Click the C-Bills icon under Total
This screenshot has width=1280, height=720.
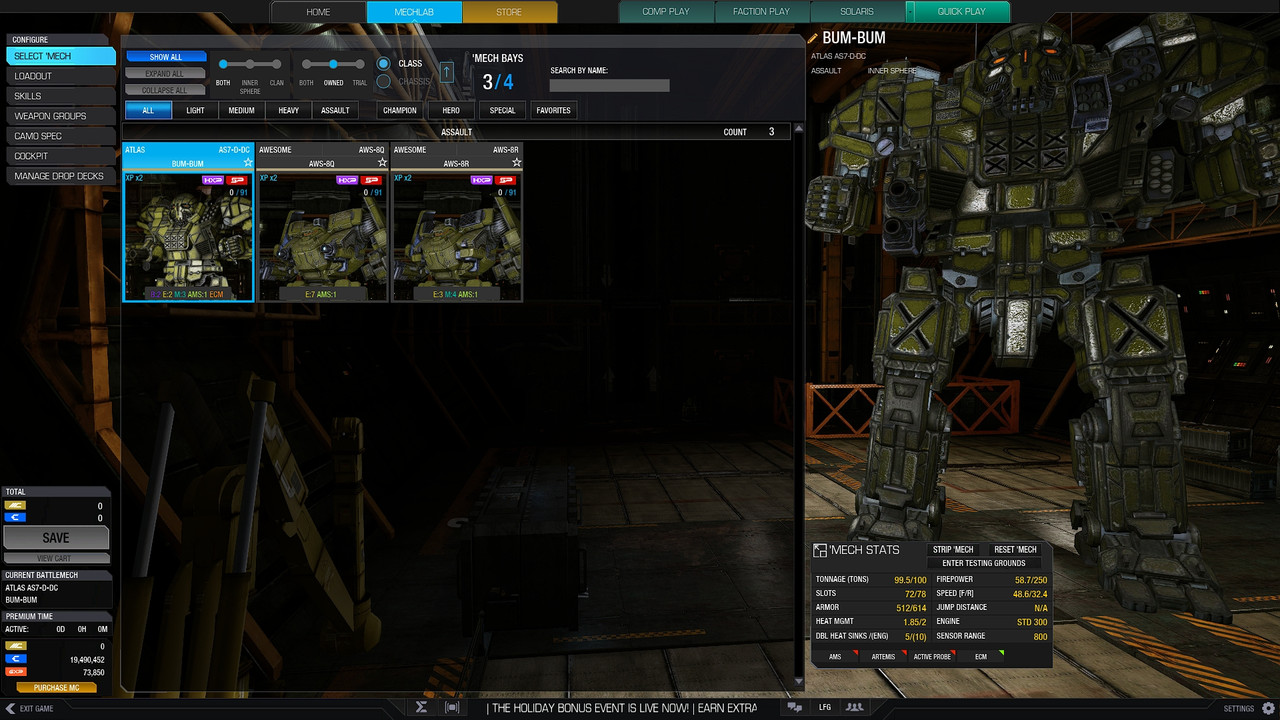16,518
